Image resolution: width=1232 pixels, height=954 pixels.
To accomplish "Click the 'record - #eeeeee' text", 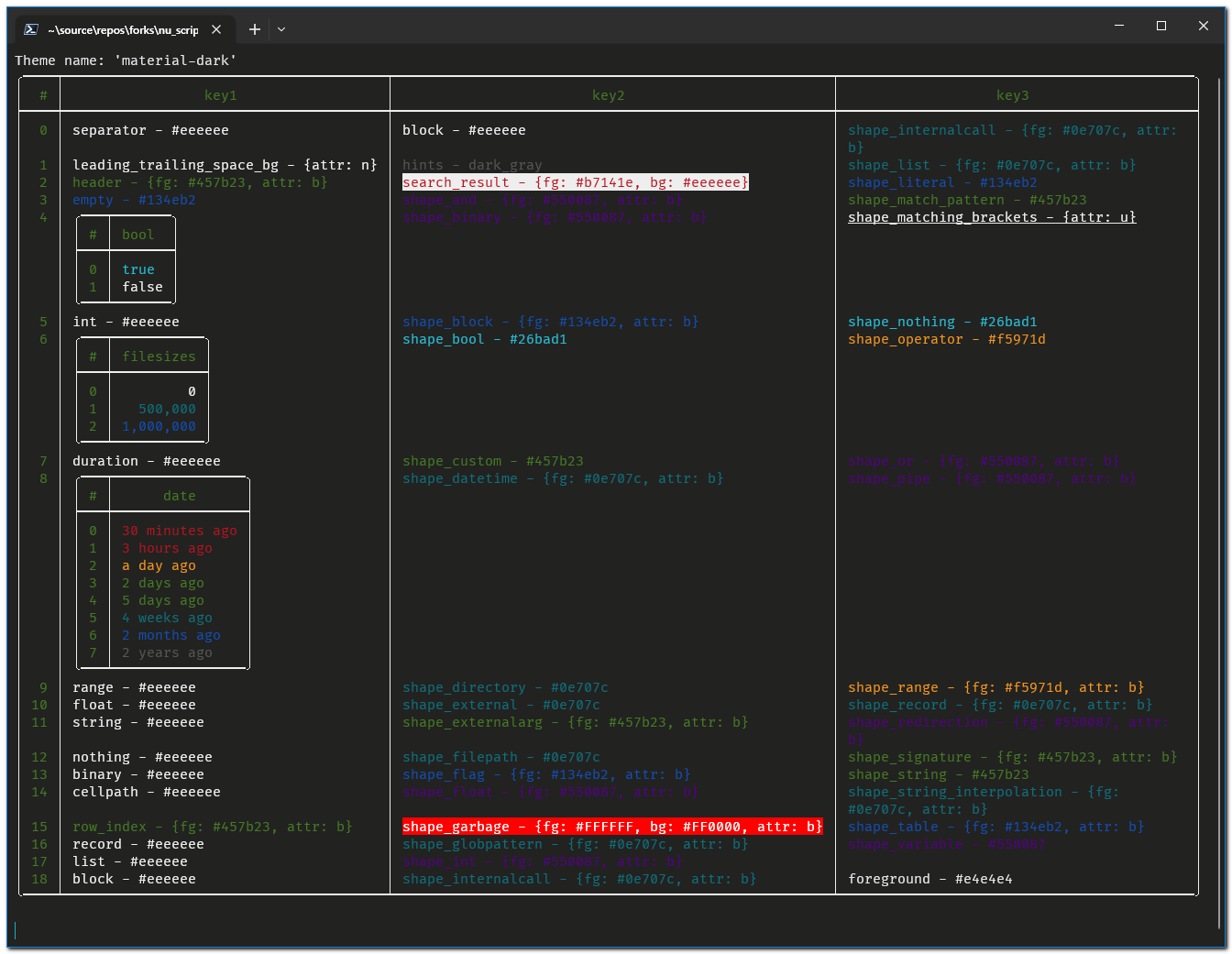I will tap(138, 844).
